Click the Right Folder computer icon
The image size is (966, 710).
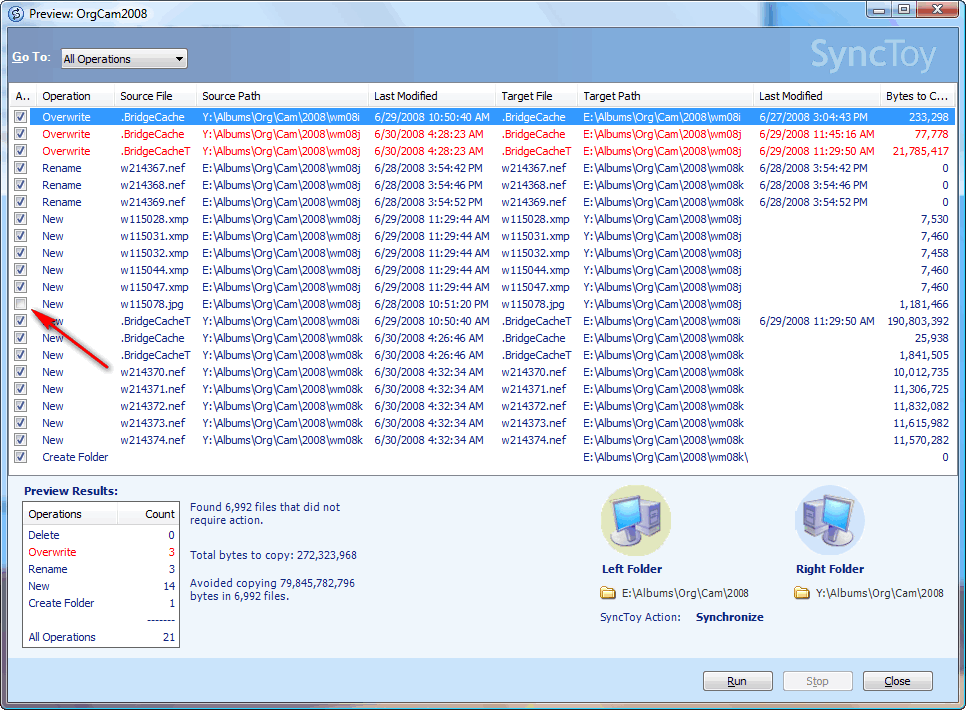(x=830, y=521)
